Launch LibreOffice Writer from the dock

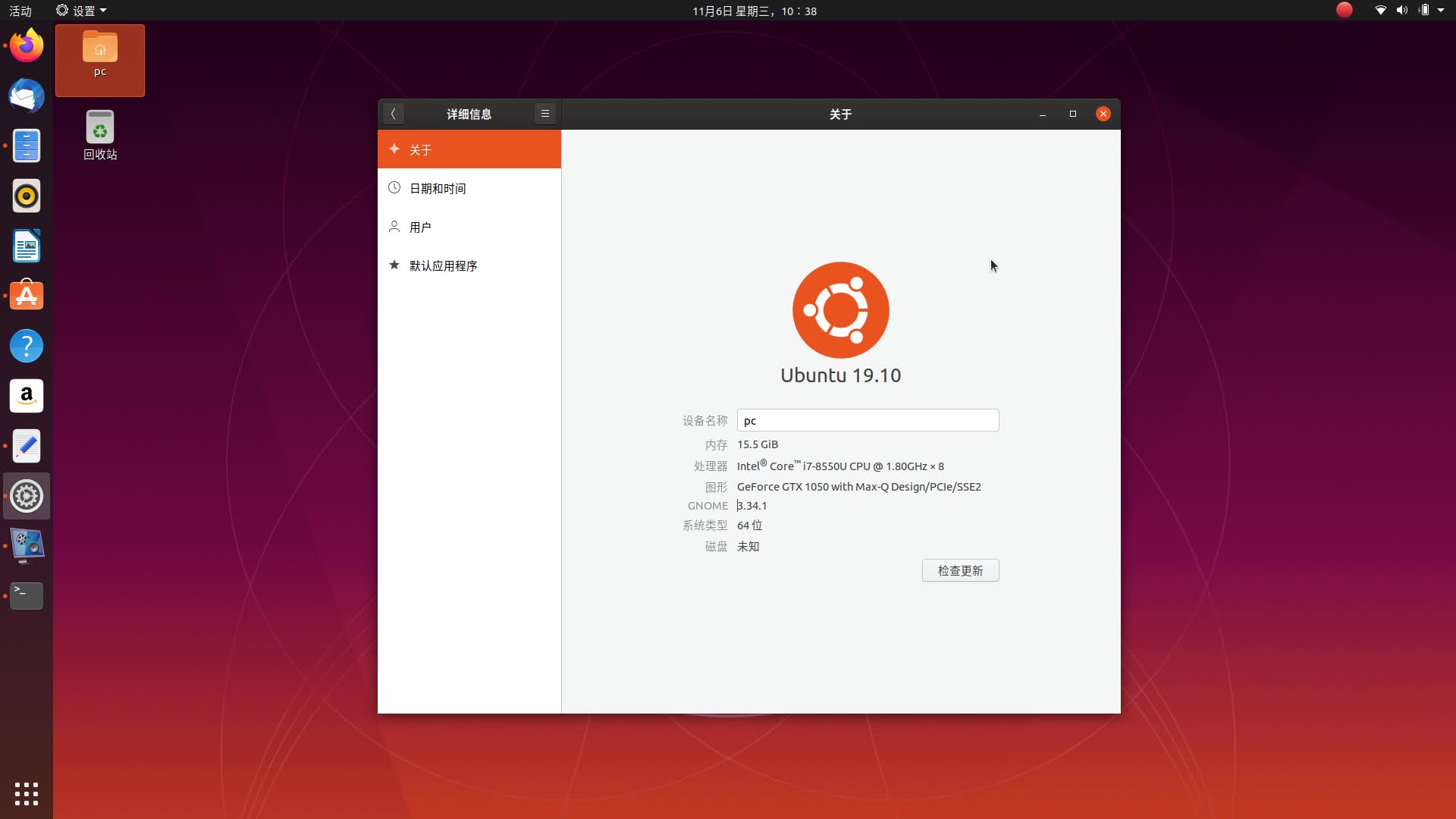(x=27, y=246)
